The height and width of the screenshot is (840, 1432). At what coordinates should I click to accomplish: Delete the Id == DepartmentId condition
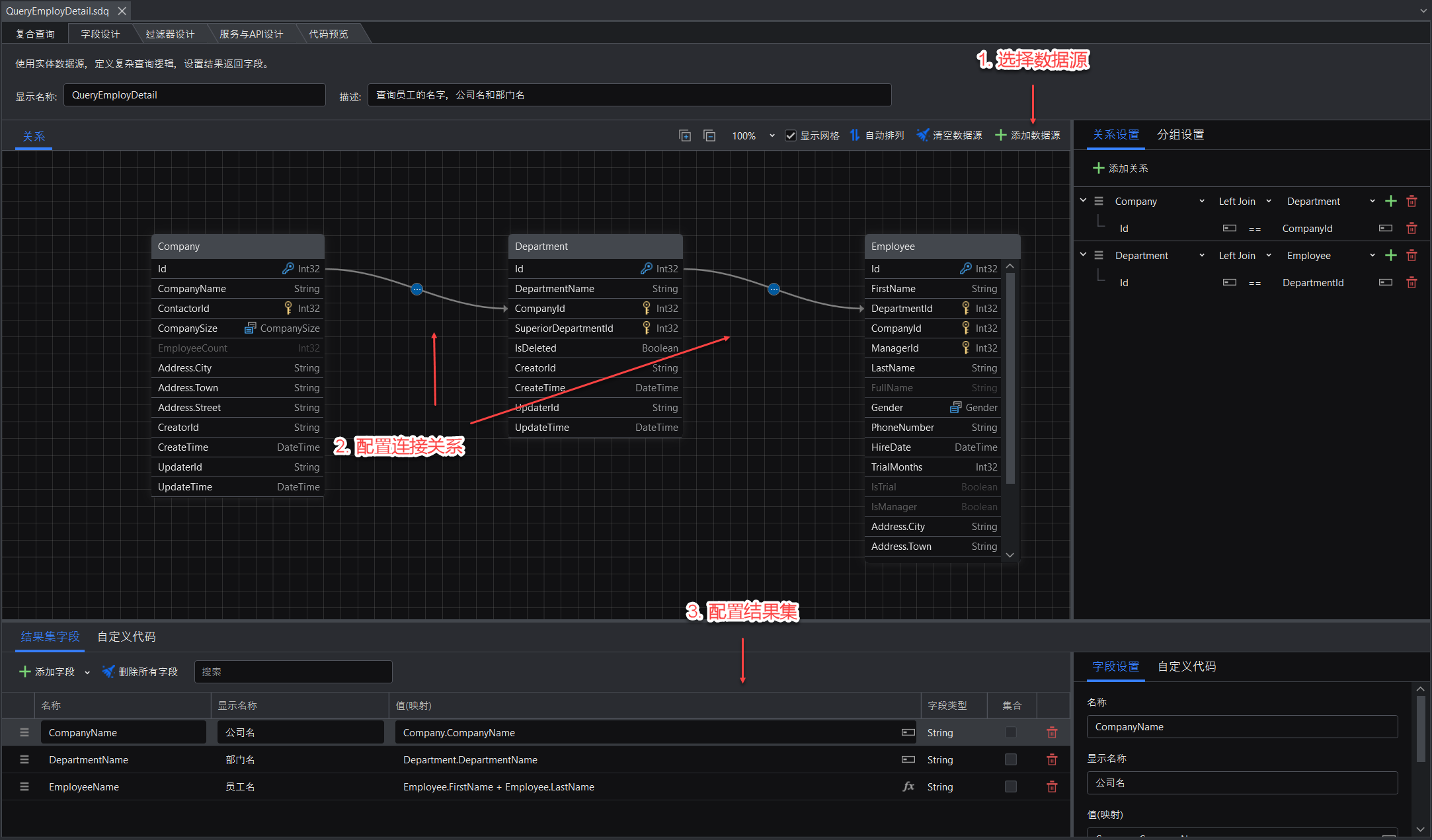(x=1412, y=283)
